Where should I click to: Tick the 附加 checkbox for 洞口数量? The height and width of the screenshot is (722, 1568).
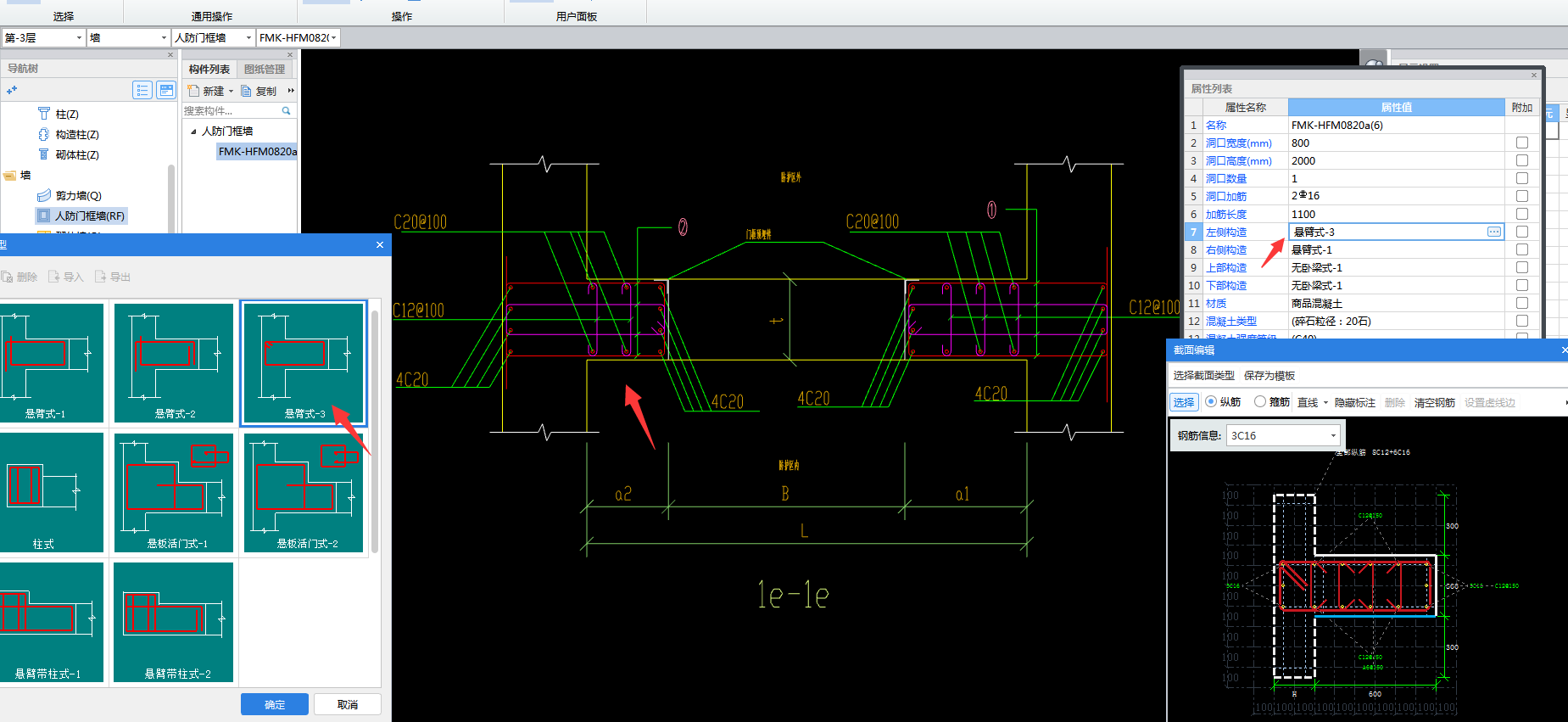1522,178
